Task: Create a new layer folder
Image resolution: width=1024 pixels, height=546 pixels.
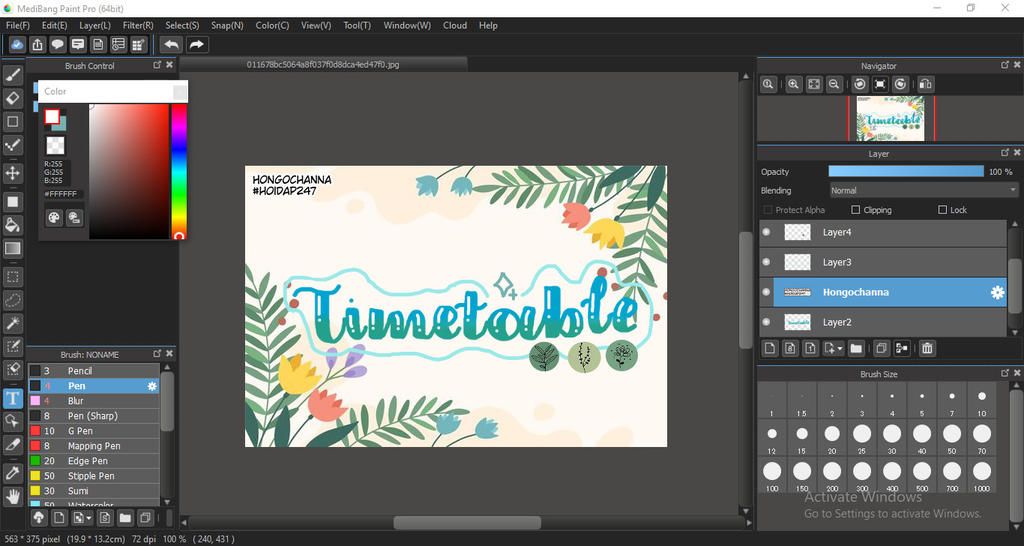Action: coord(856,348)
